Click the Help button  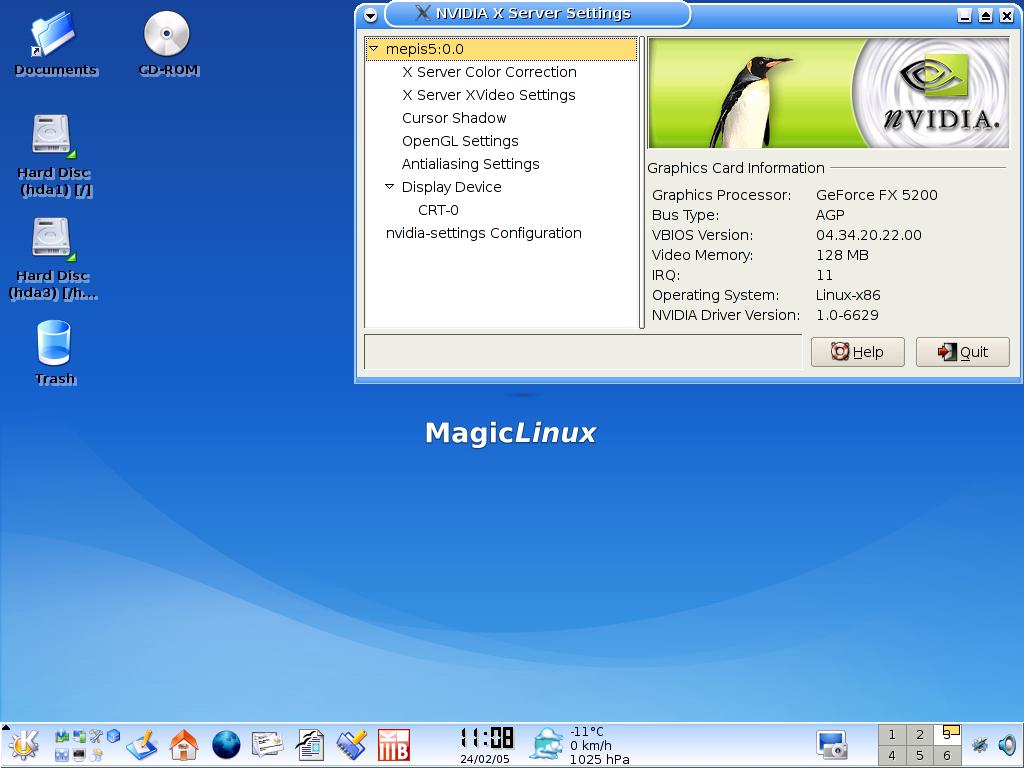click(x=857, y=352)
